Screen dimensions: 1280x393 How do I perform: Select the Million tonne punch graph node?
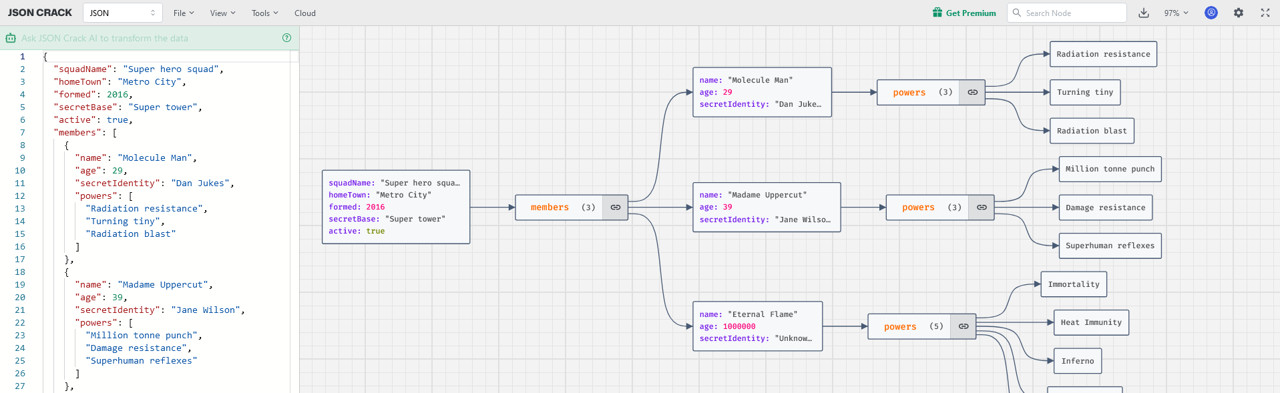(1110, 169)
